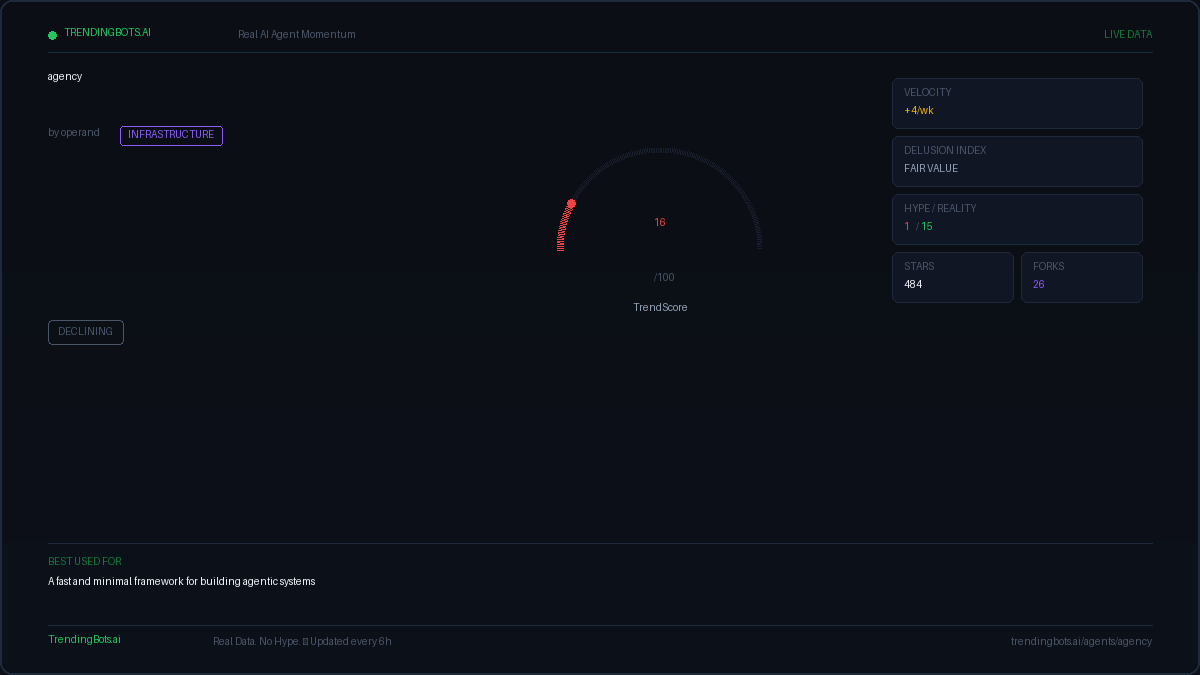Click the red marker on TrendScore gauge
The image size is (1200, 675).
(x=571, y=204)
